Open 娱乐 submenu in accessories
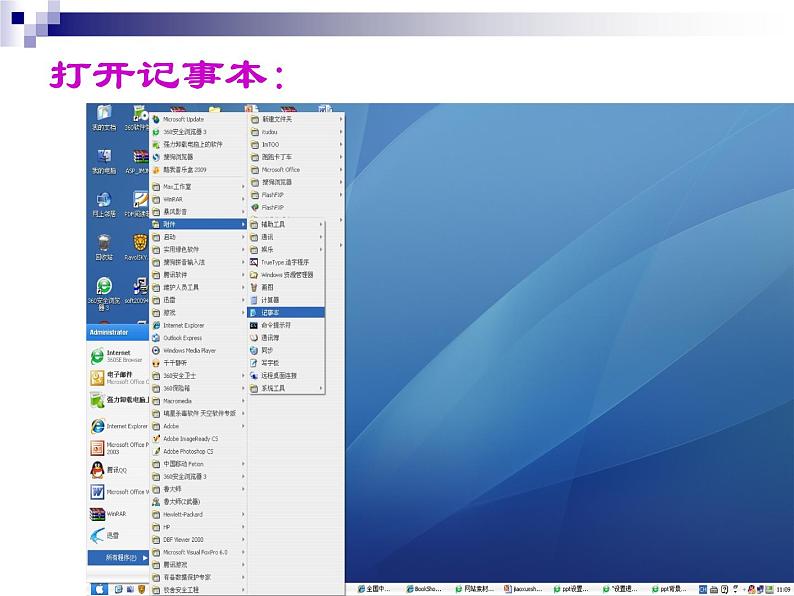 pyautogui.click(x=286, y=250)
